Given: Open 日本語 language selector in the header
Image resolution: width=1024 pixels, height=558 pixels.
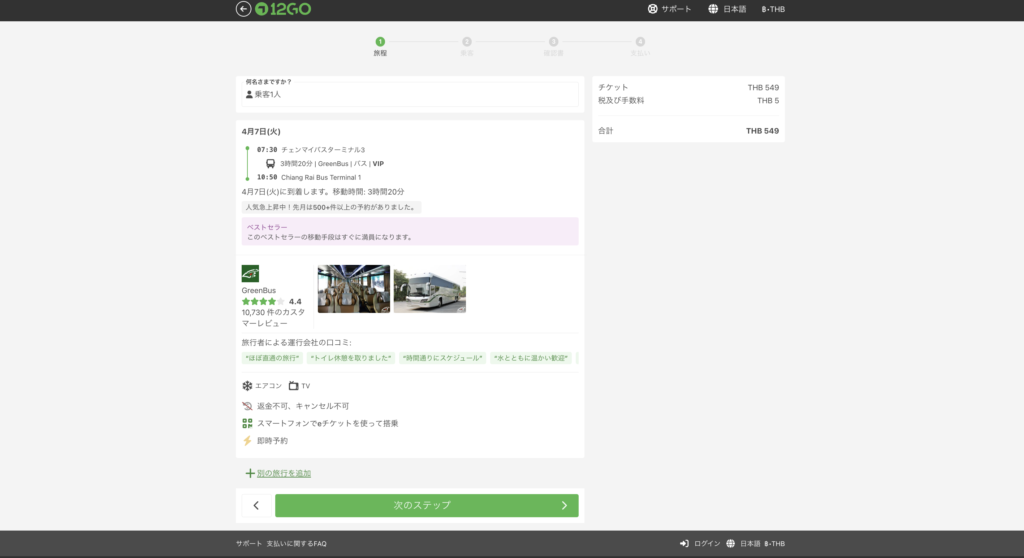Looking at the screenshot, I should click(735, 9).
